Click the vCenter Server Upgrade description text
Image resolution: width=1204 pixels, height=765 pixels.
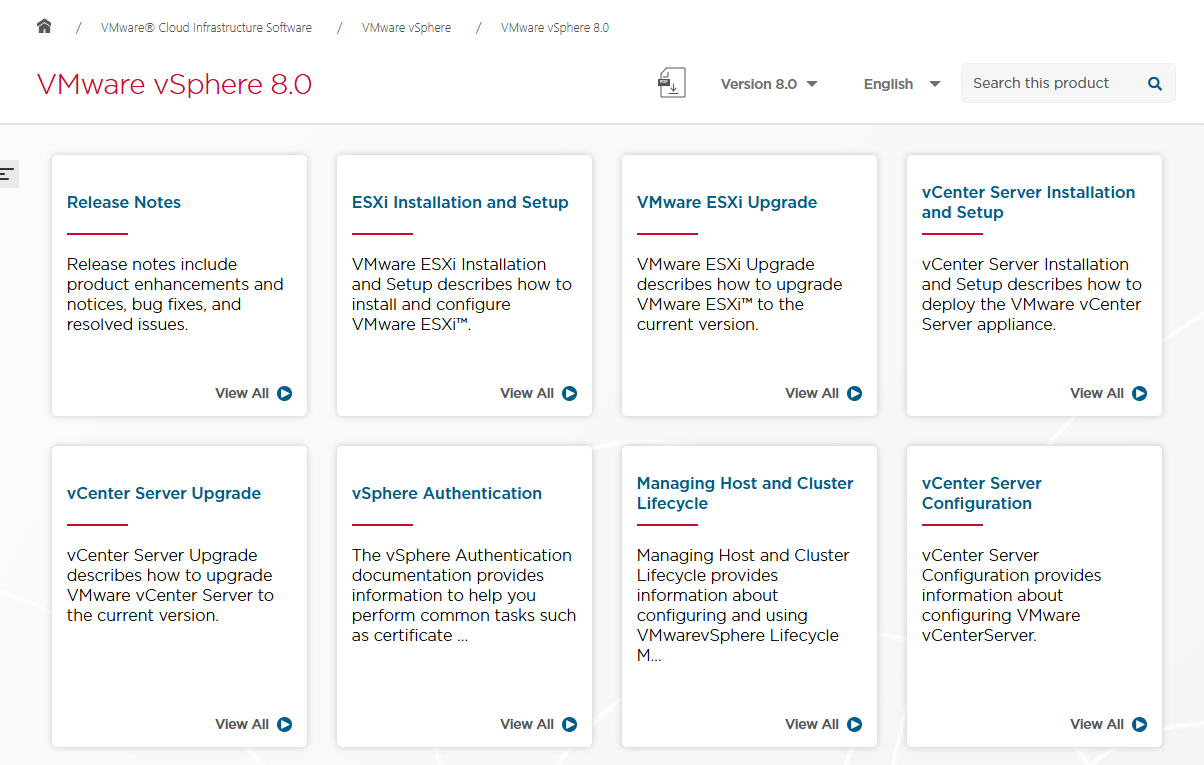click(170, 585)
